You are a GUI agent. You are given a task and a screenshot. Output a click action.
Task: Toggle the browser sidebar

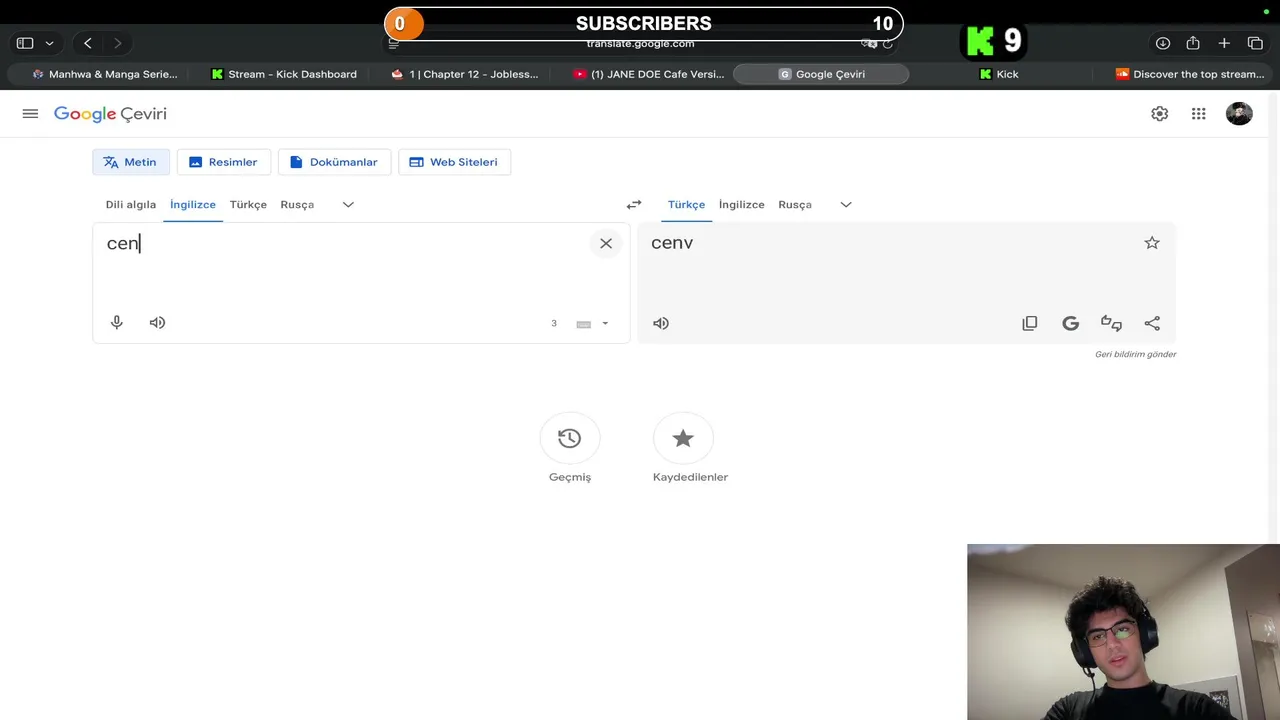click(25, 43)
